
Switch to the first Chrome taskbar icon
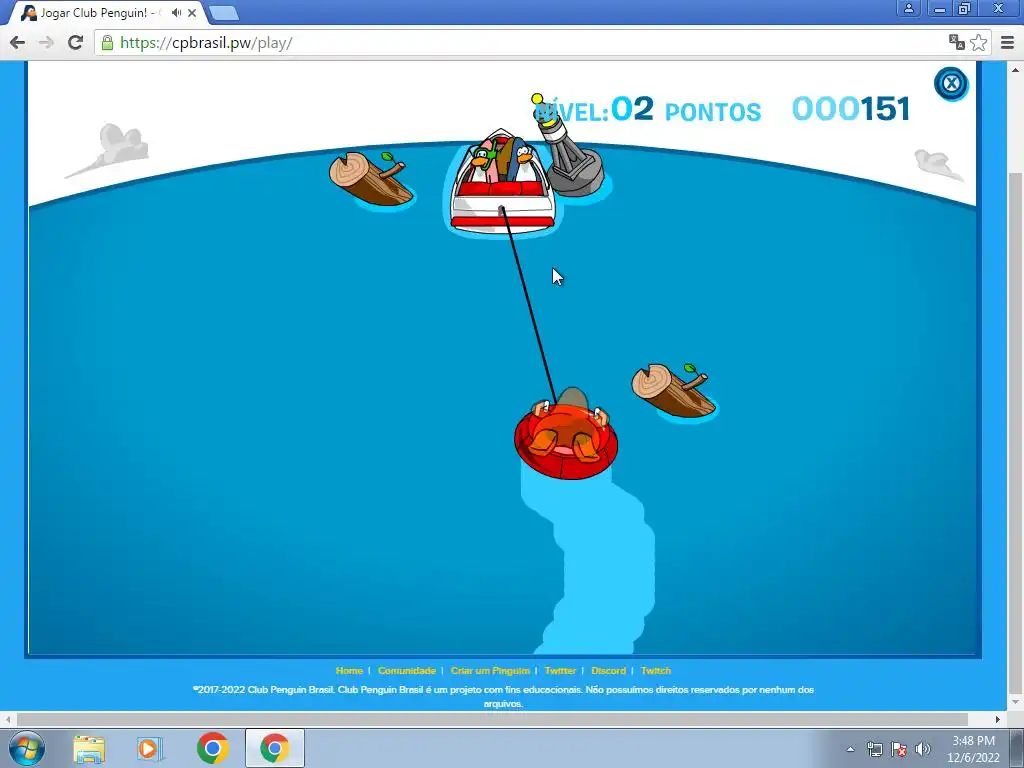coord(213,748)
